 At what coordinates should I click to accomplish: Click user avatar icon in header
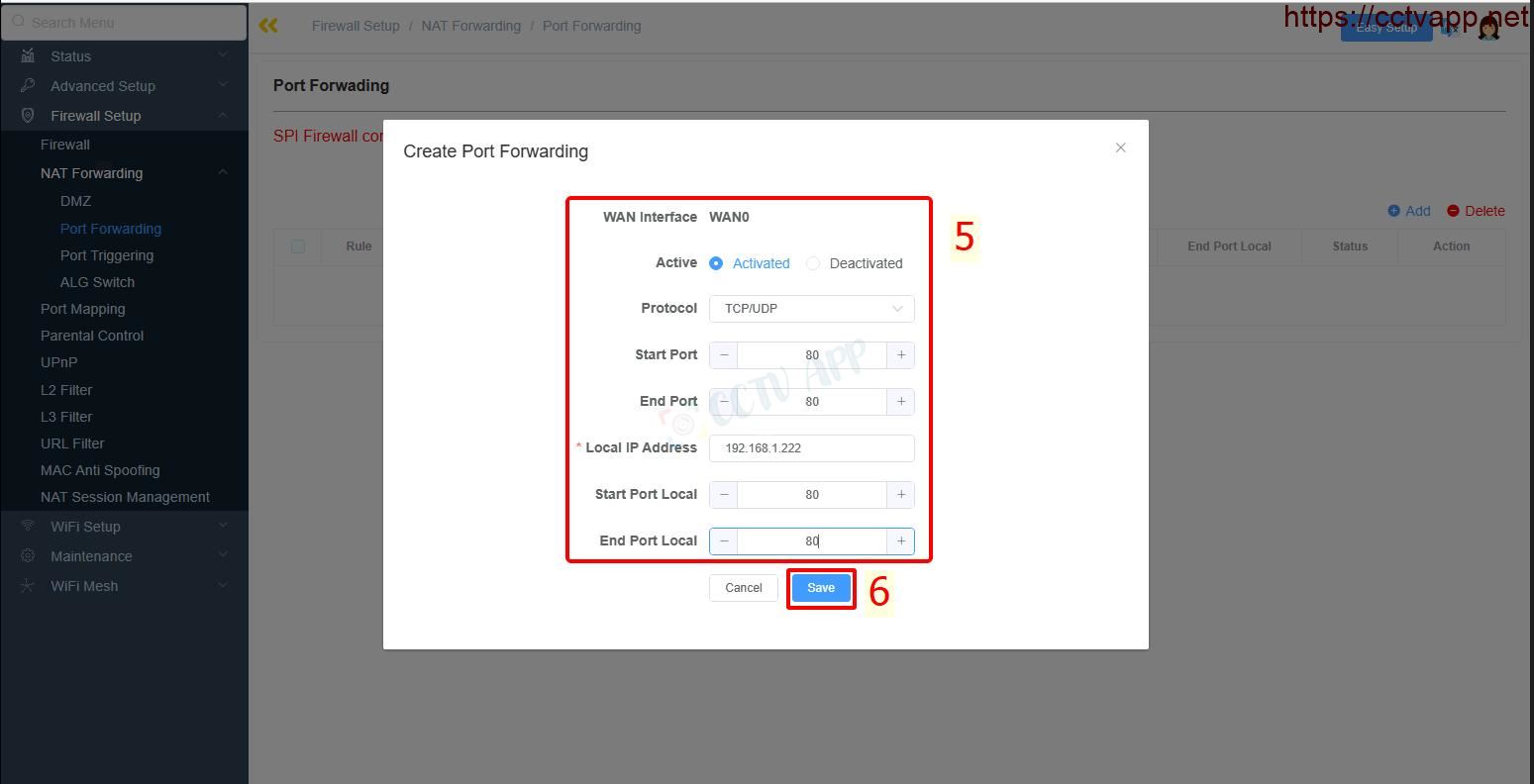[1488, 28]
